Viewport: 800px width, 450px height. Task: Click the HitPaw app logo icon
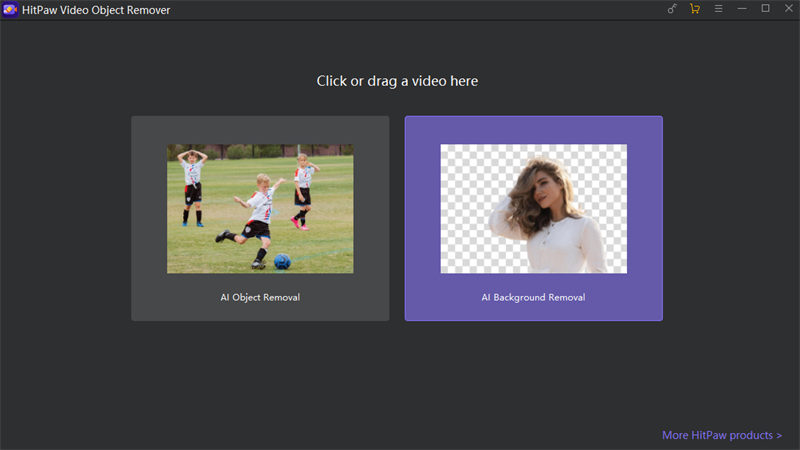(x=10, y=10)
